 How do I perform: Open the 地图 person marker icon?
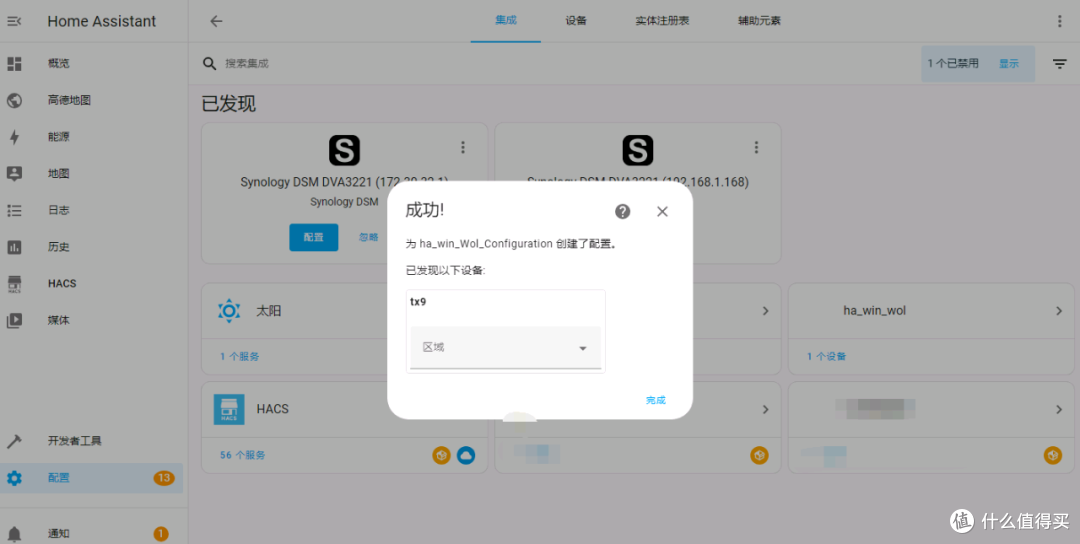point(14,174)
